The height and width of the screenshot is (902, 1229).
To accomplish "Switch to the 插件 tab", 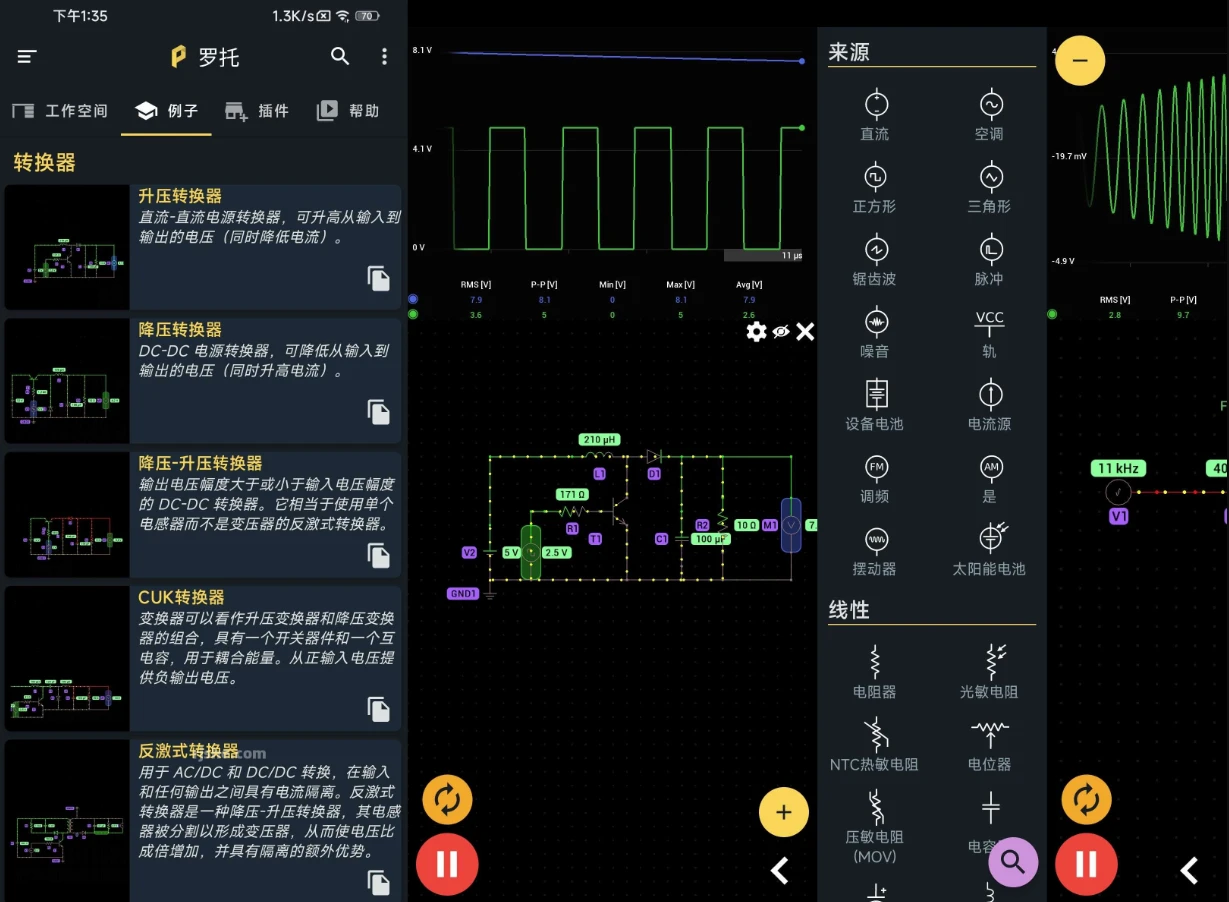I will click(x=257, y=111).
